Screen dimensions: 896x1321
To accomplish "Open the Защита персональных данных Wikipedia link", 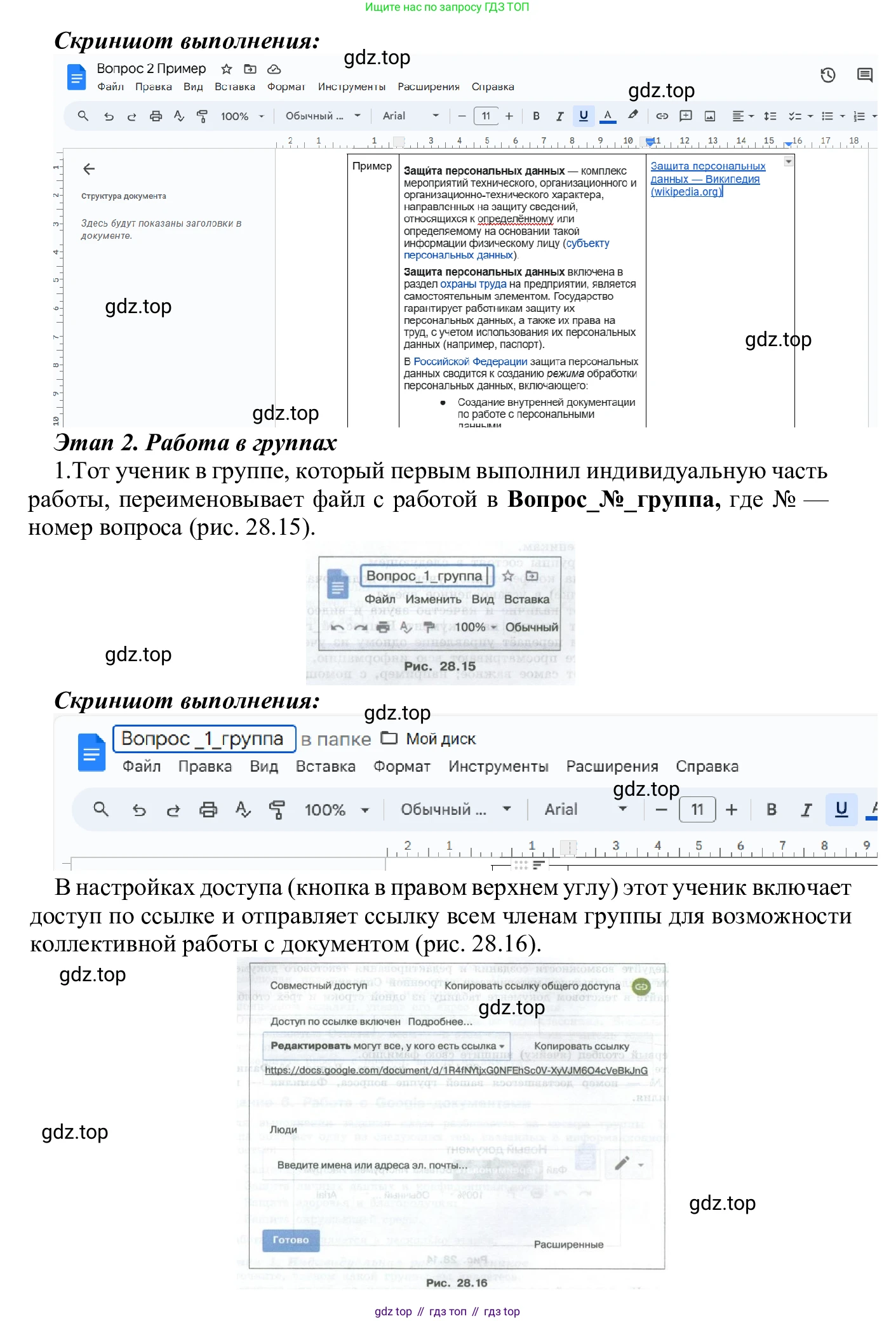I will pyautogui.click(x=707, y=178).
